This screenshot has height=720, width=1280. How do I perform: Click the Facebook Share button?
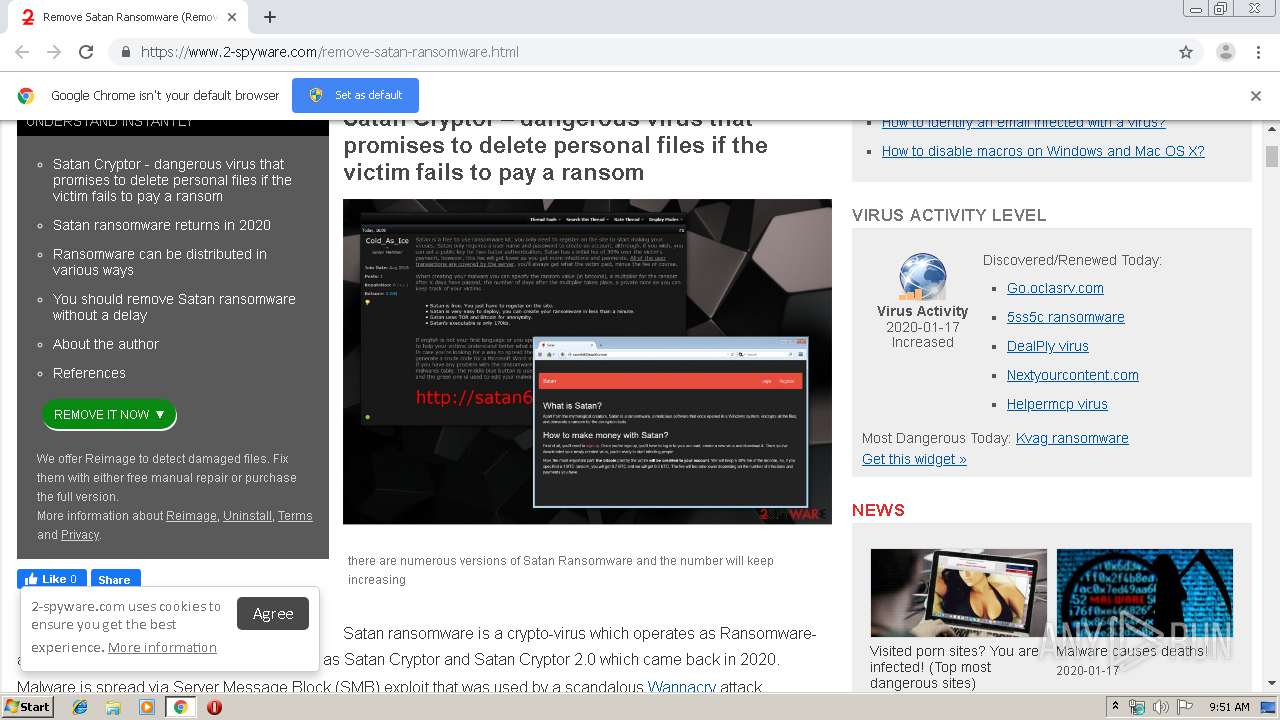[x=115, y=579]
